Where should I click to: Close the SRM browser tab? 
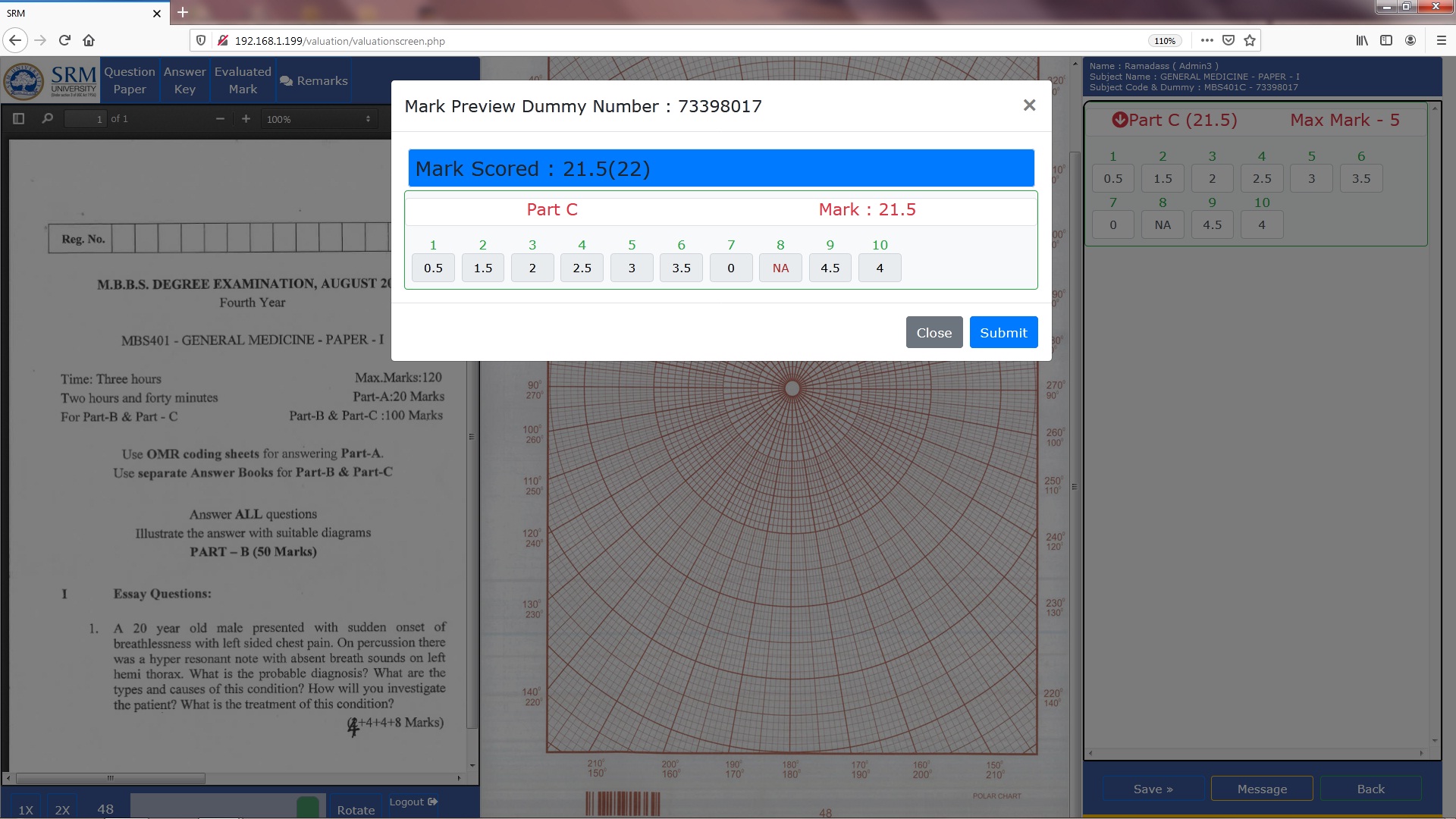[x=157, y=13]
